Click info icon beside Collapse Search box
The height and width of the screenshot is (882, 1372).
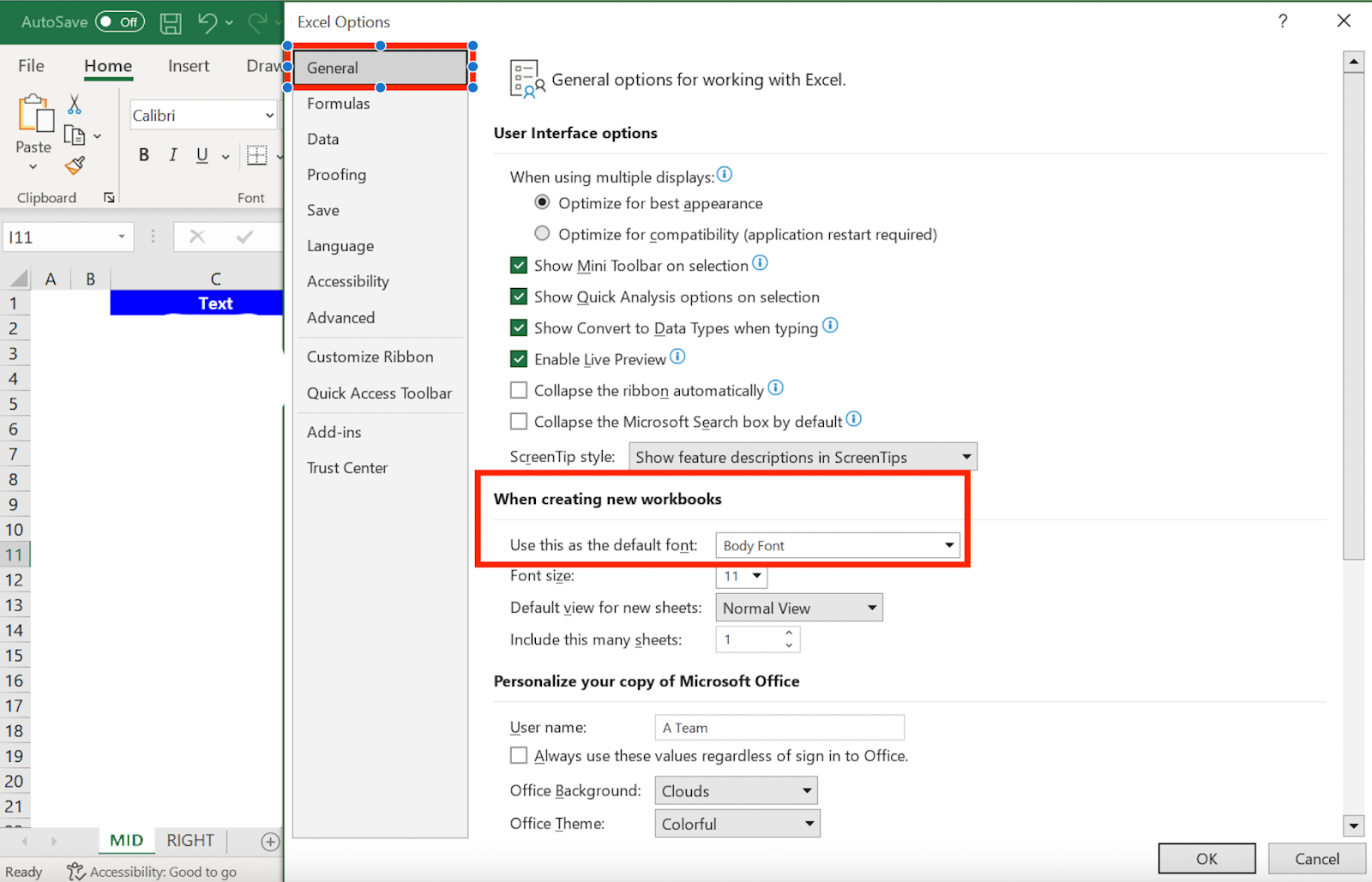click(853, 419)
